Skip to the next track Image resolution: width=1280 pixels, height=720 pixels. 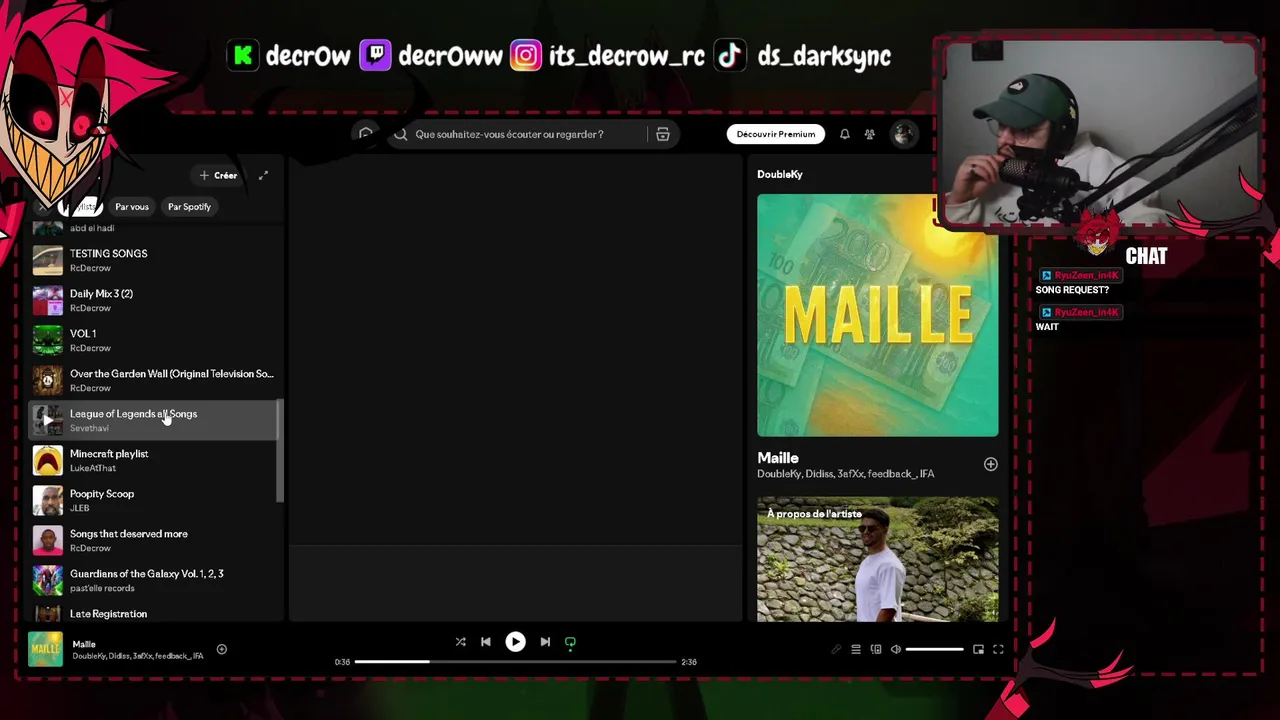tap(545, 642)
